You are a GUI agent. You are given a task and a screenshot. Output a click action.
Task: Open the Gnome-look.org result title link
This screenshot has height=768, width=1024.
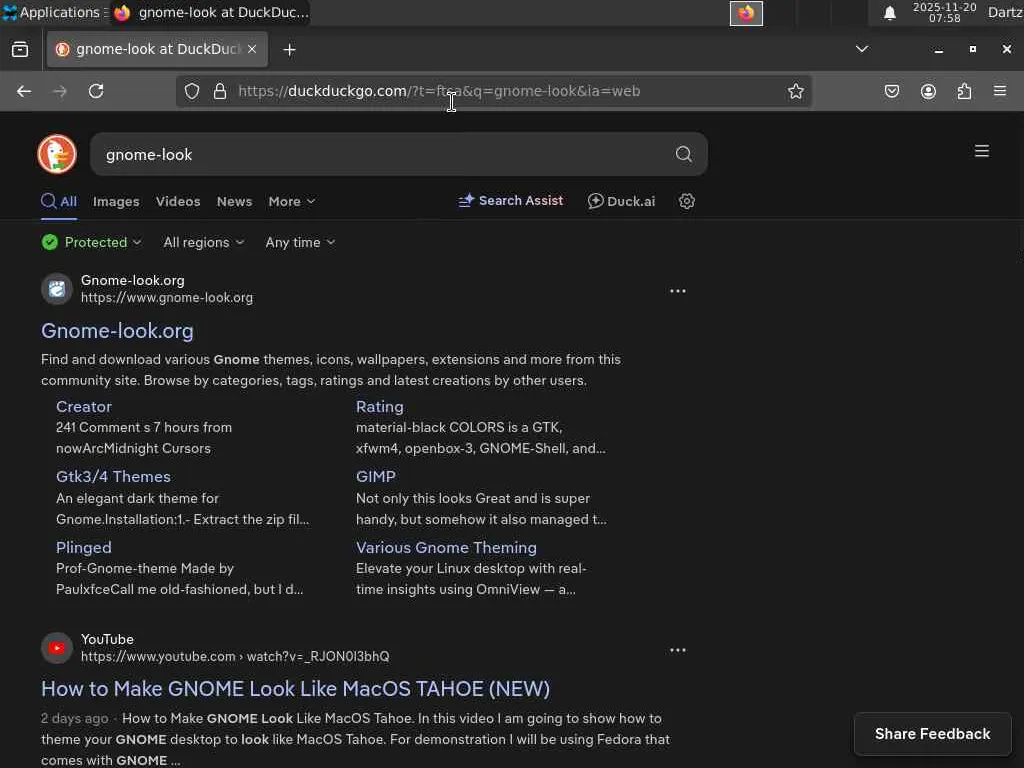pyautogui.click(x=118, y=330)
